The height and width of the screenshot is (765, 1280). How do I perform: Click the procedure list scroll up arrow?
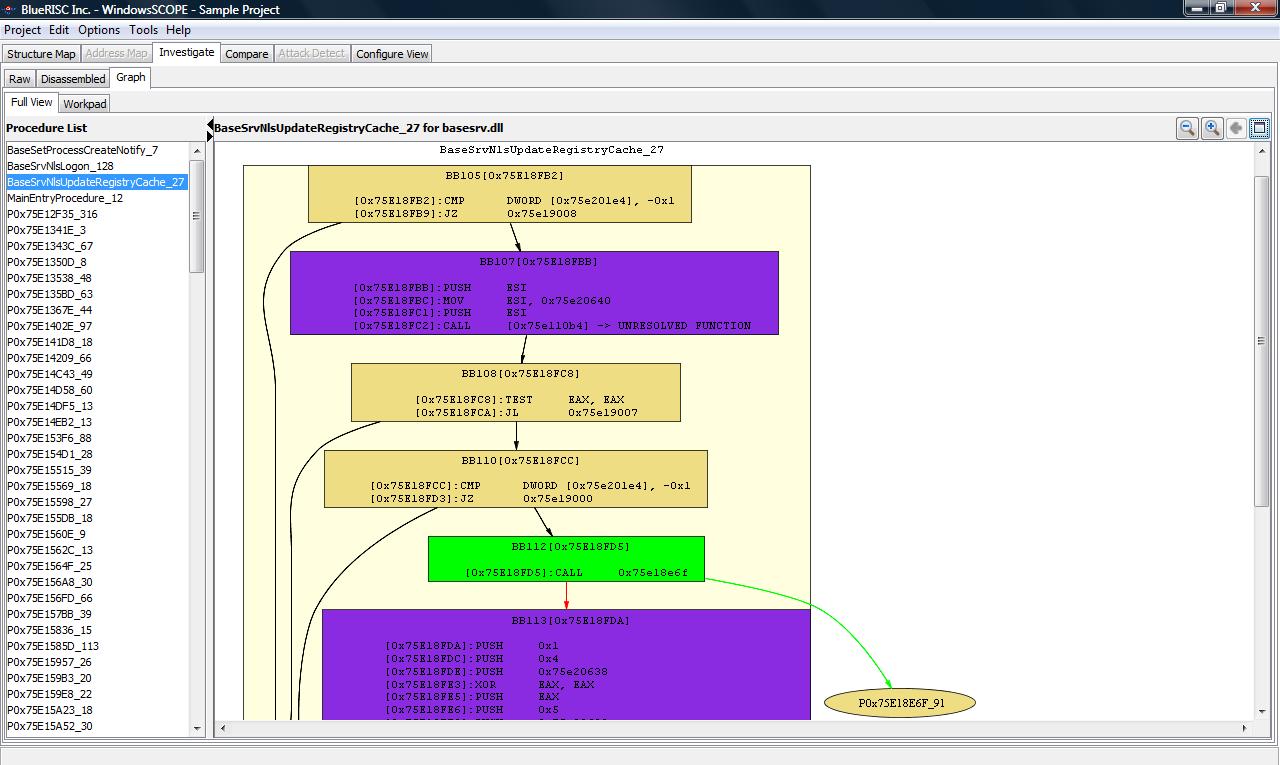pyautogui.click(x=197, y=151)
